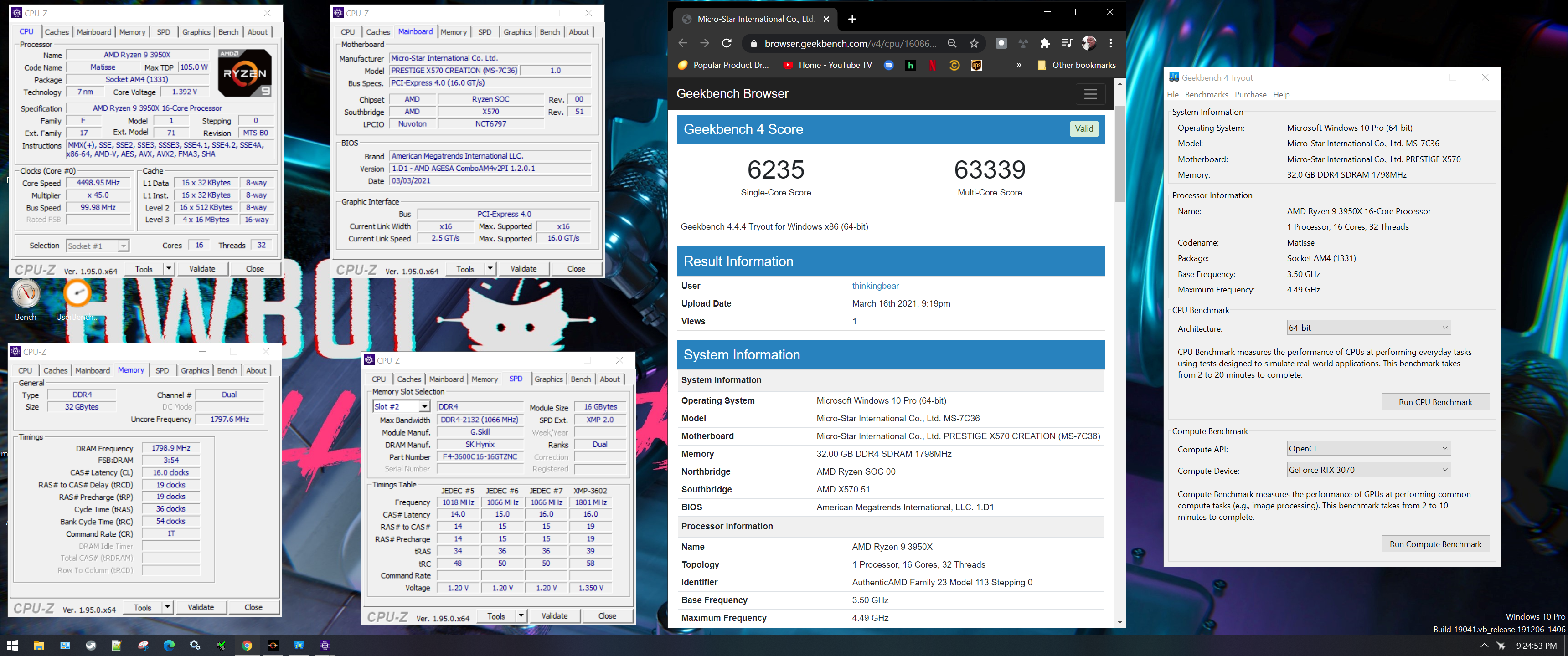This screenshot has width=1568, height=656.
Task: Open Purchase menu in Geekbench 4 Tryout
Action: click(1250, 94)
